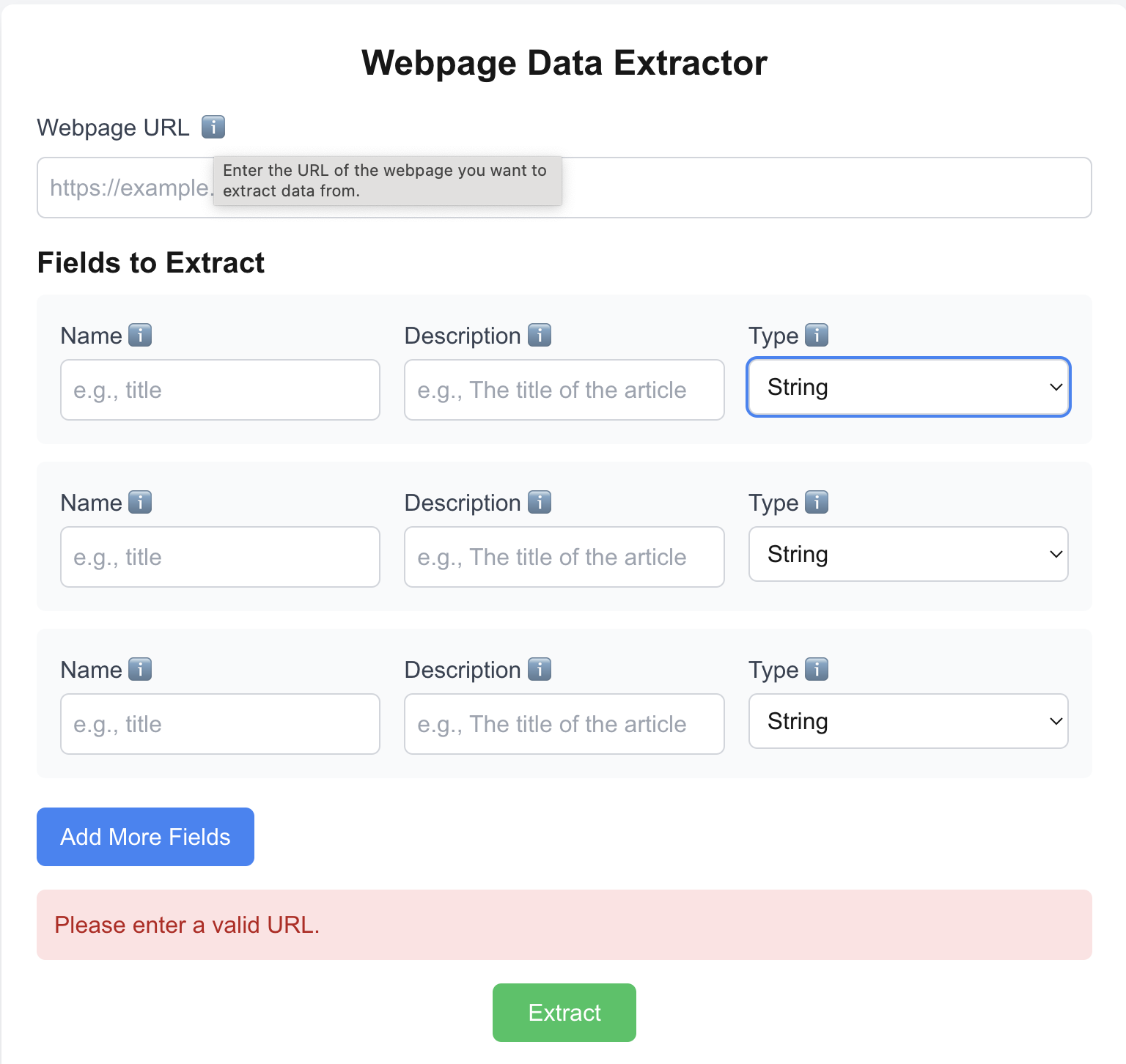Click the first row's Type info icon
The width and height of the screenshot is (1126, 1064).
(x=817, y=335)
